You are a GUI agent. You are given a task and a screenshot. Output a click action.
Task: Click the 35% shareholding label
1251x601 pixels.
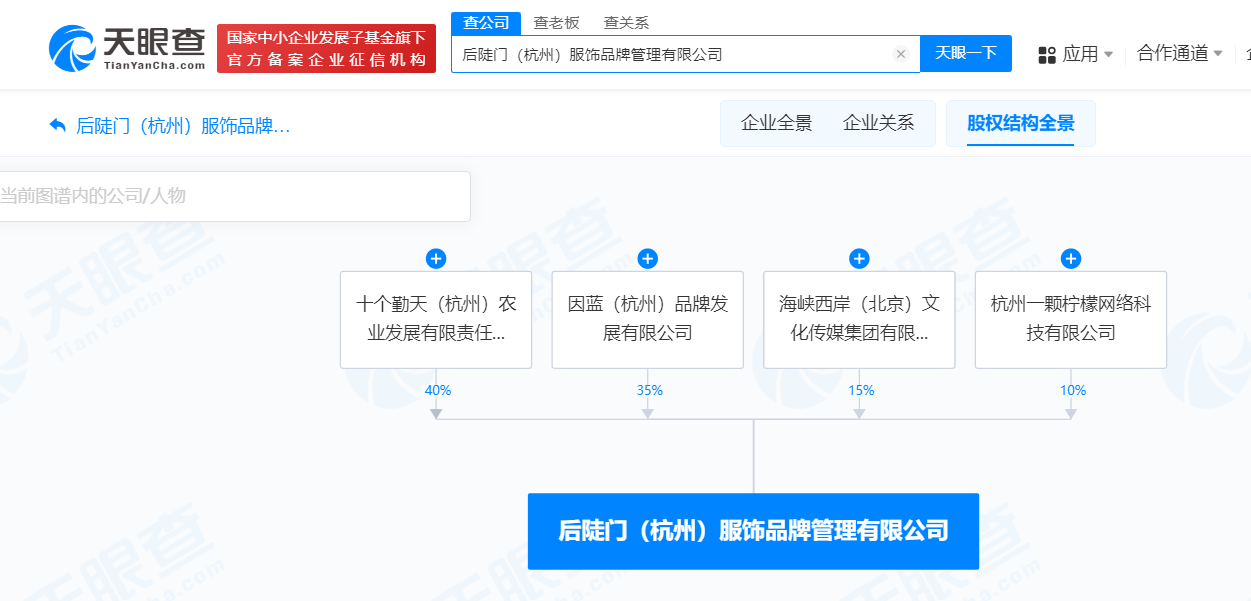pyautogui.click(x=650, y=390)
